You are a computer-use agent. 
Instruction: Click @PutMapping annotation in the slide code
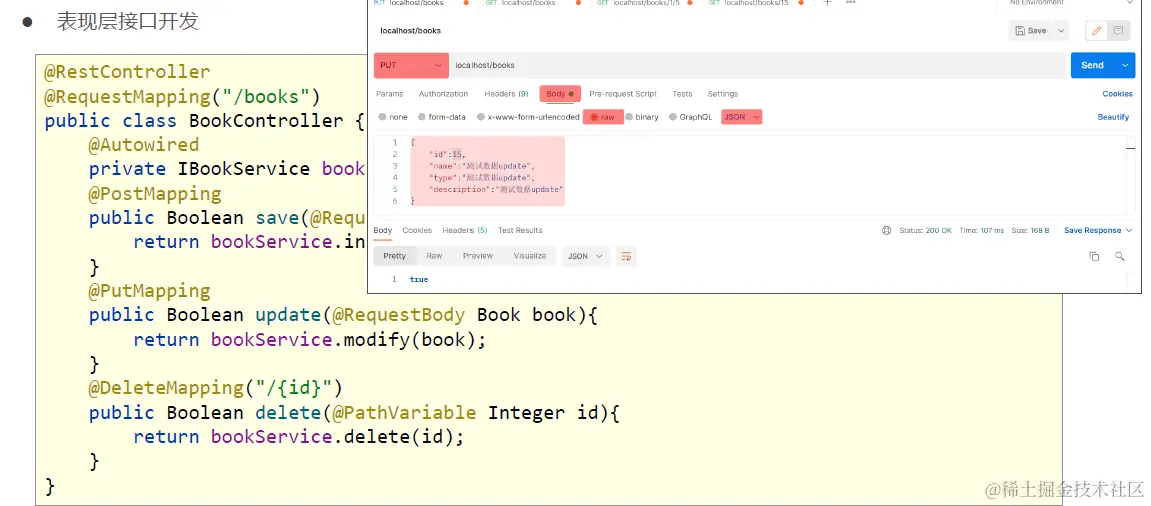coord(150,291)
